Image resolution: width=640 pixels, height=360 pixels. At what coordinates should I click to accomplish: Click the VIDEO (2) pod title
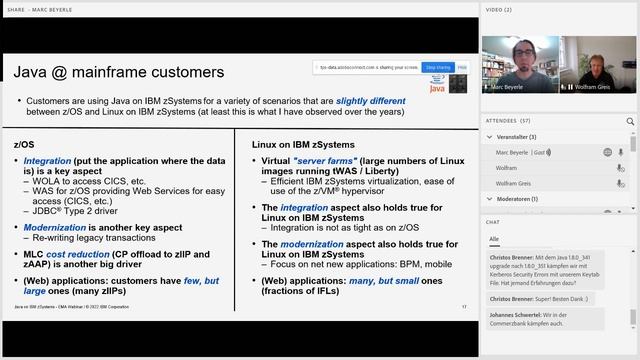point(498,10)
